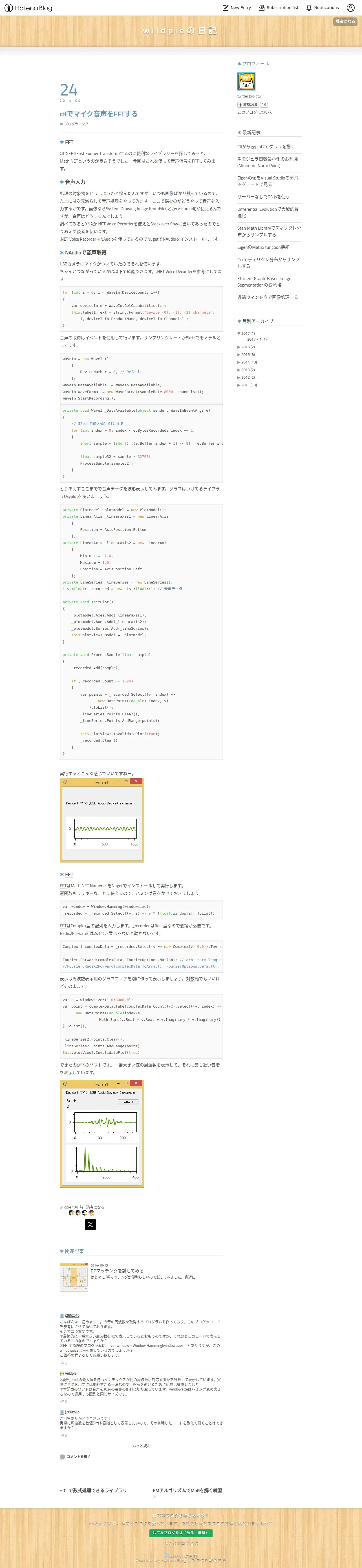
Task: Click the last red-hat star avatar
Action: (91, 1213)
